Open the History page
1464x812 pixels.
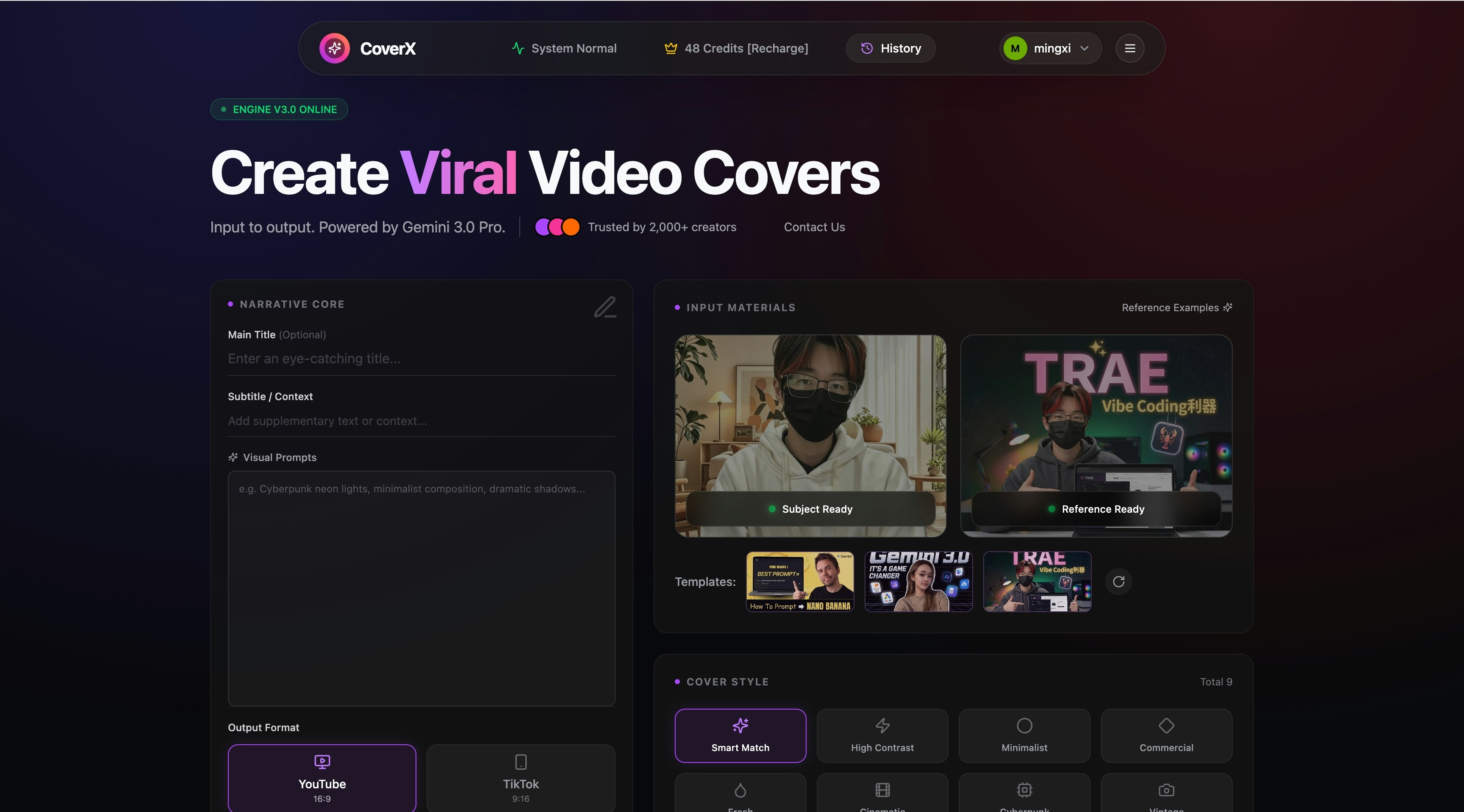890,48
